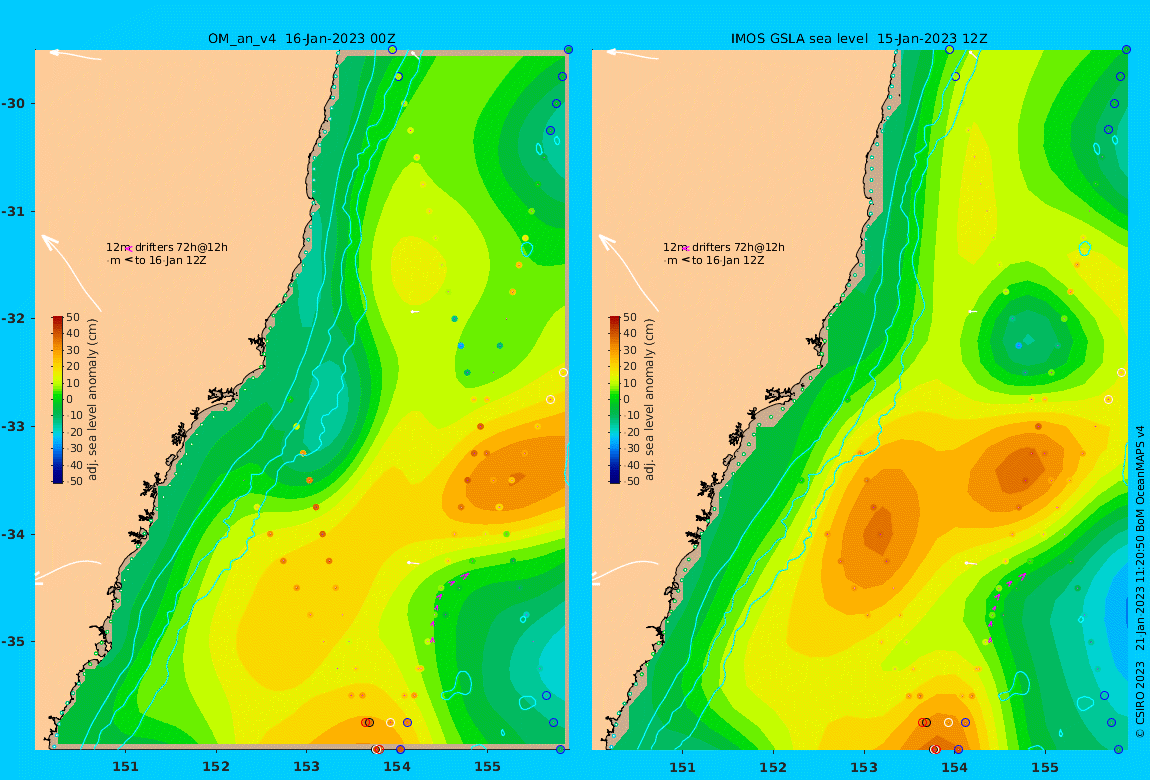
Task: Click the '153' longitude label under the right map
Action: tap(864, 767)
